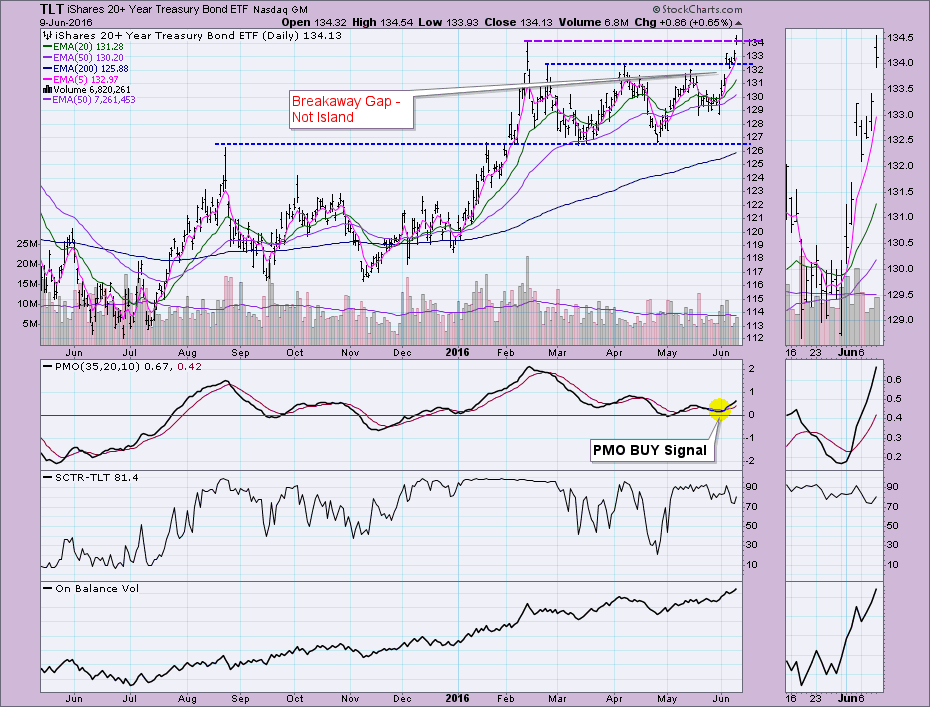Viewport: 930px width, 707px height.
Task: Click the yellow highlight circle on PMO
Action: (x=717, y=408)
